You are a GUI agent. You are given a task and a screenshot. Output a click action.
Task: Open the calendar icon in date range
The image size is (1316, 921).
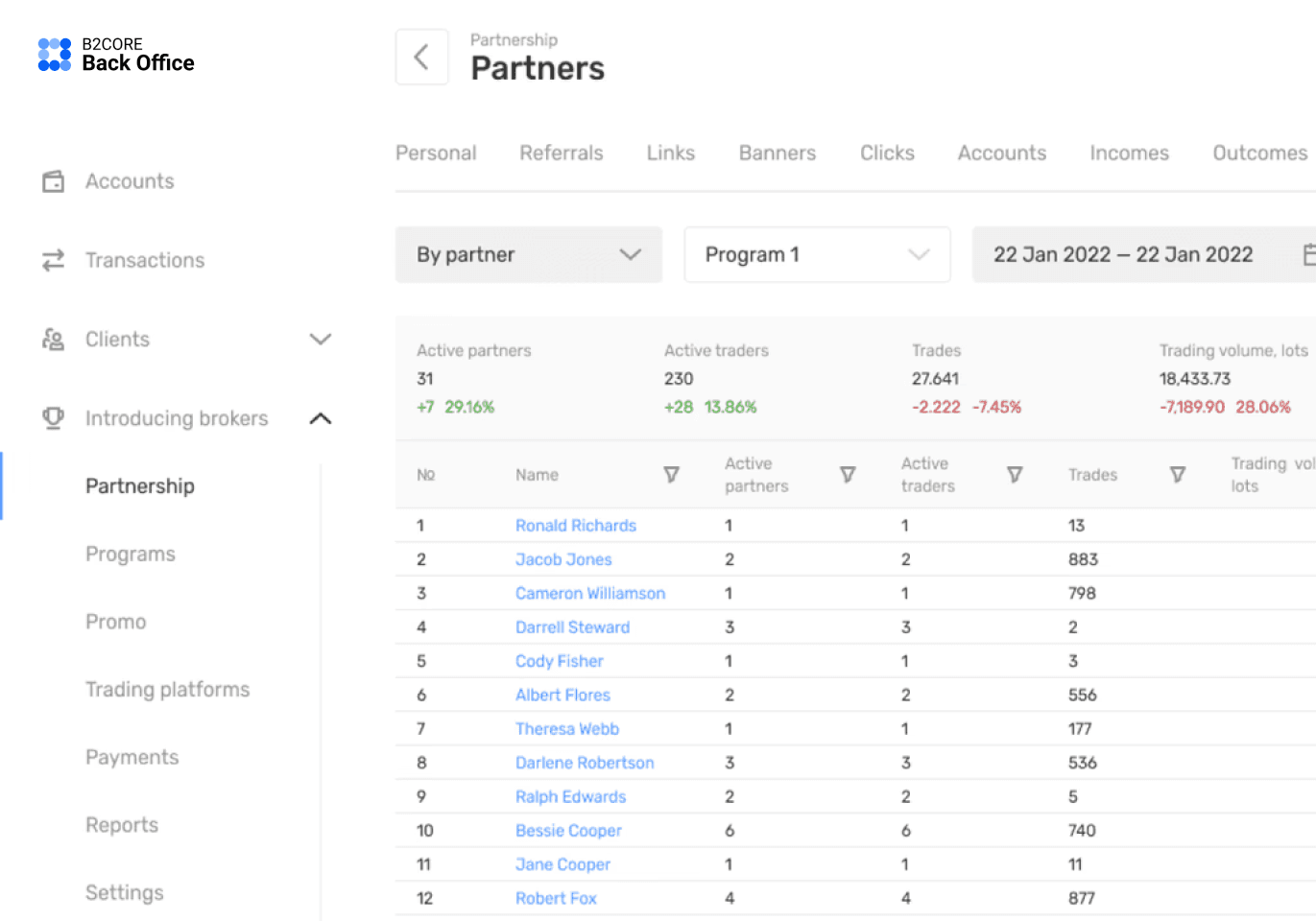(1309, 254)
